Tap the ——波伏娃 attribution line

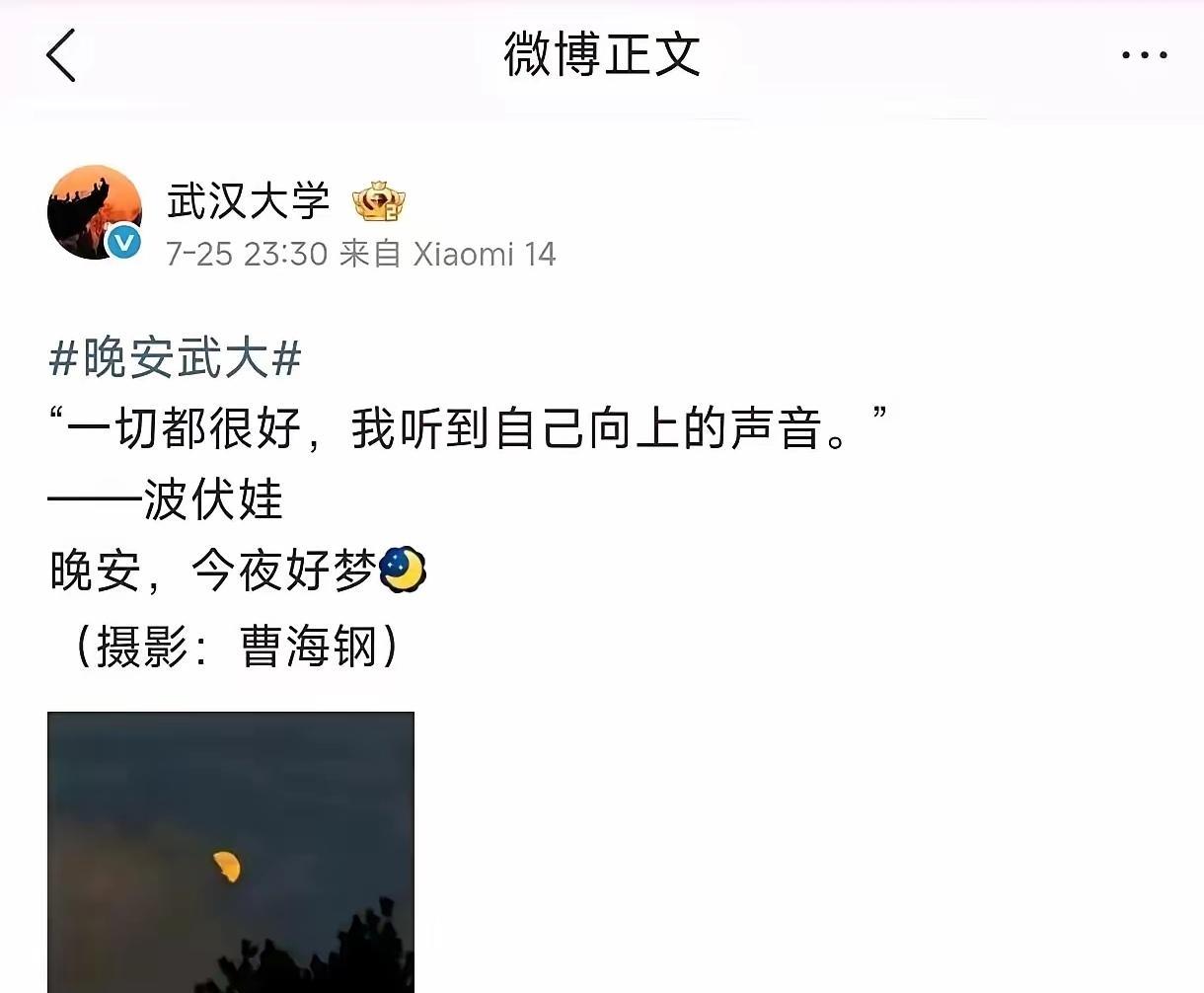[x=166, y=499]
